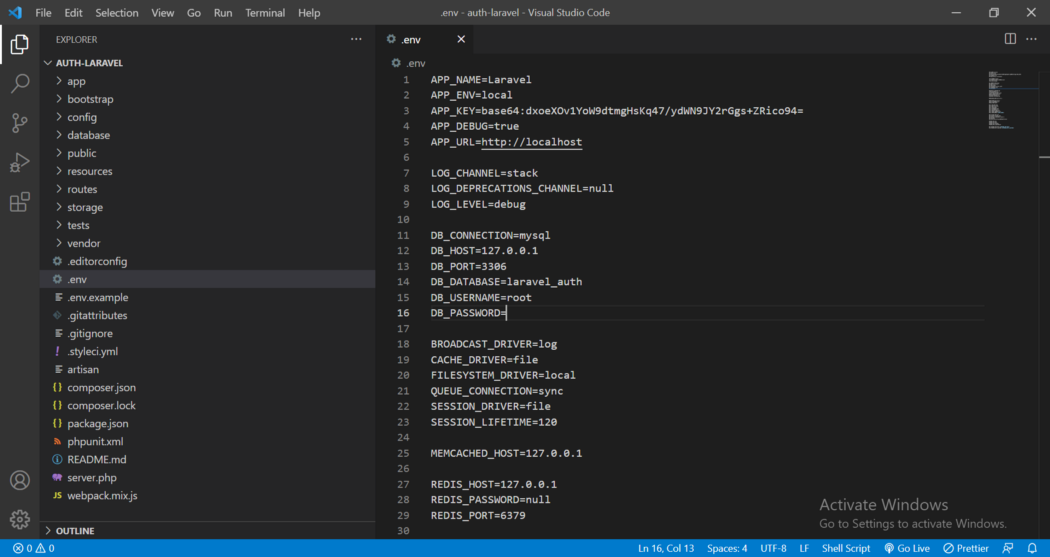Open the .gitattributes file

[208, 315]
